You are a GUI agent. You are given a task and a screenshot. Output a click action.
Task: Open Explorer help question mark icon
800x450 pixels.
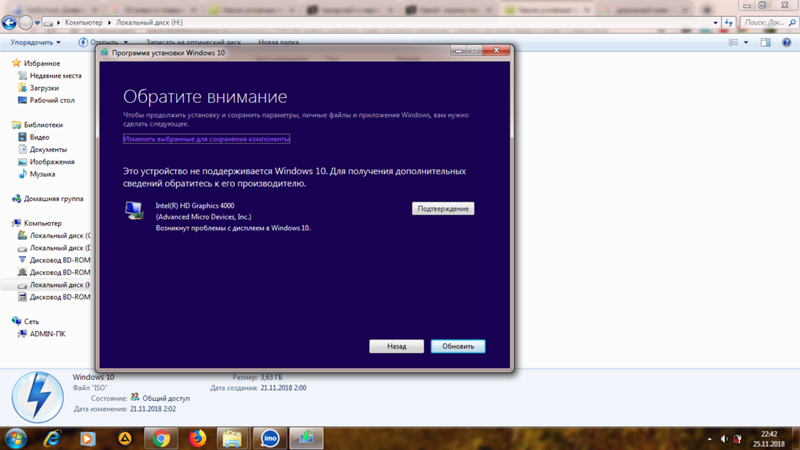(x=787, y=42)
